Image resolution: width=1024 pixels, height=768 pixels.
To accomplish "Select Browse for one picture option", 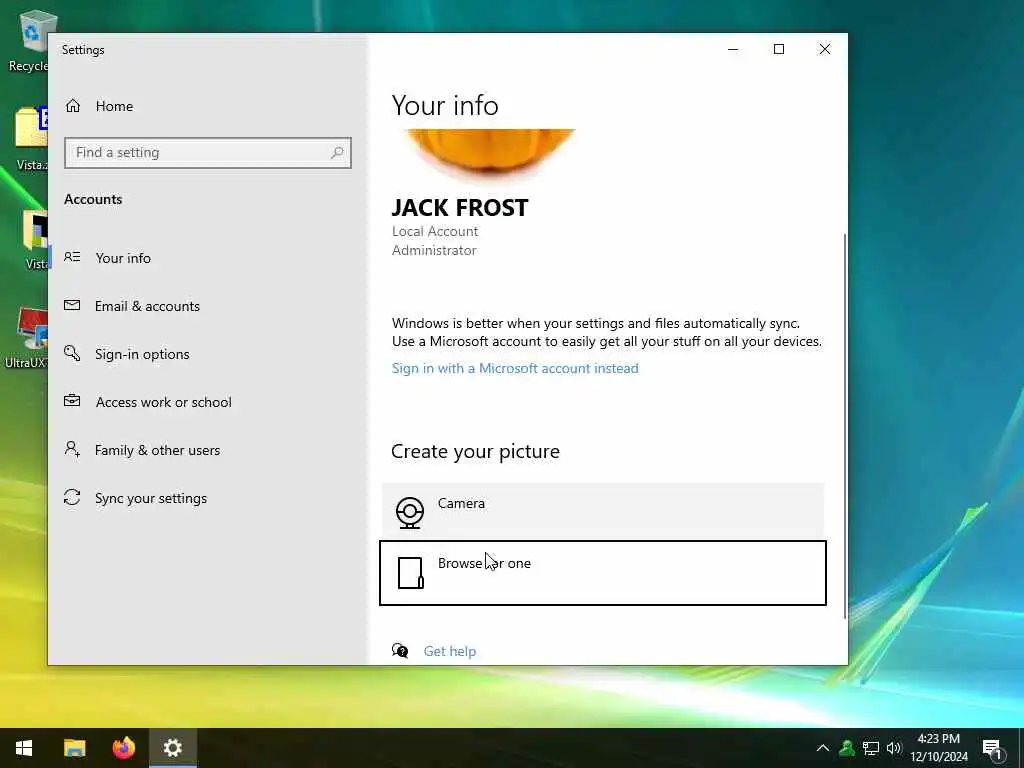I will click(603, 573).
